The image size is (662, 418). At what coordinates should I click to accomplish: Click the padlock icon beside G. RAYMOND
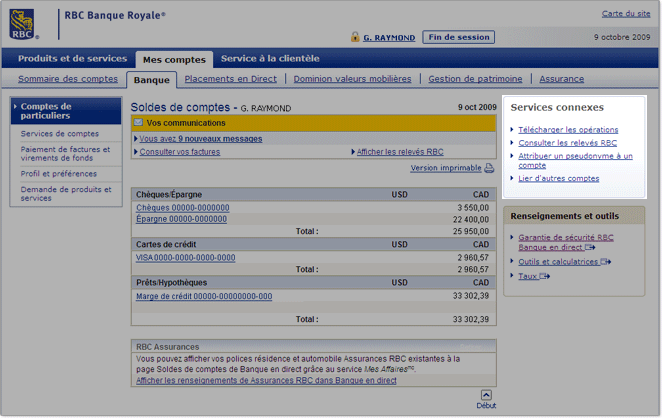[355, 37]
